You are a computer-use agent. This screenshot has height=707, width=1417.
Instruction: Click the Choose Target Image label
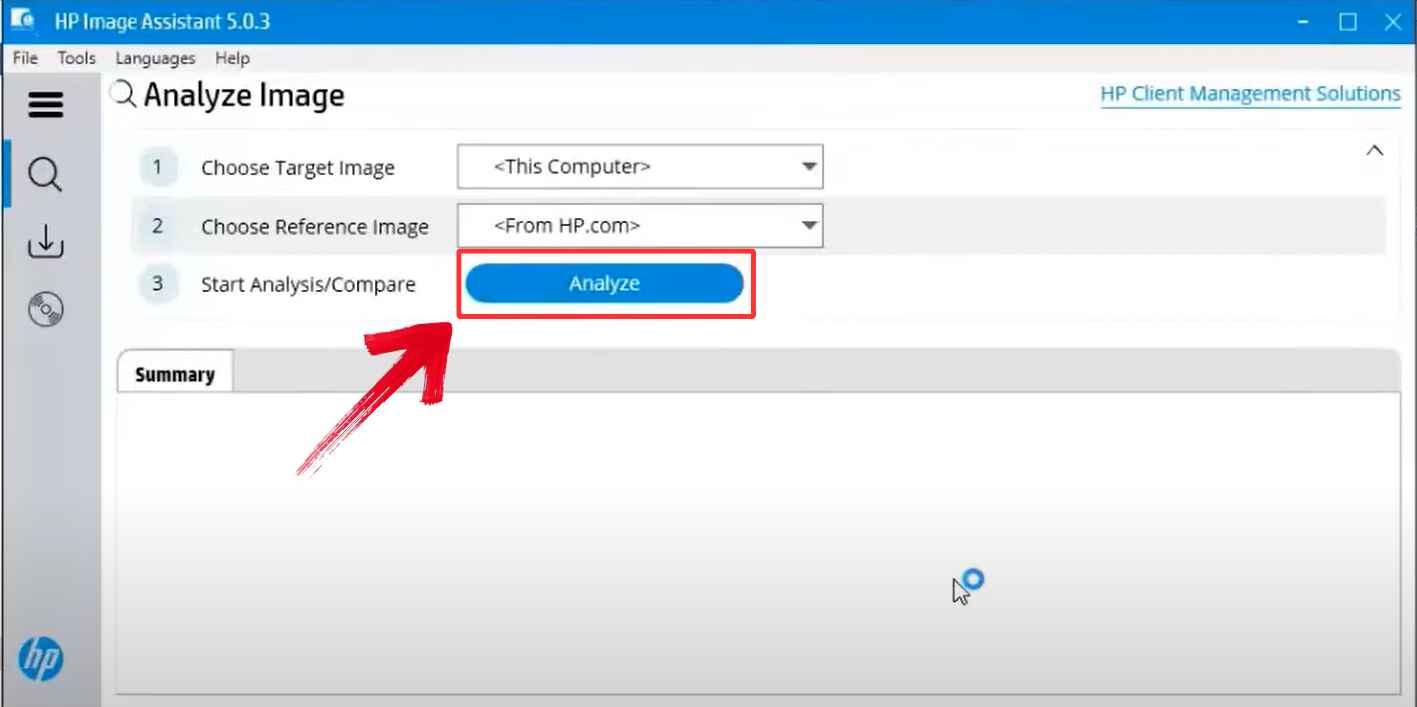298,168
